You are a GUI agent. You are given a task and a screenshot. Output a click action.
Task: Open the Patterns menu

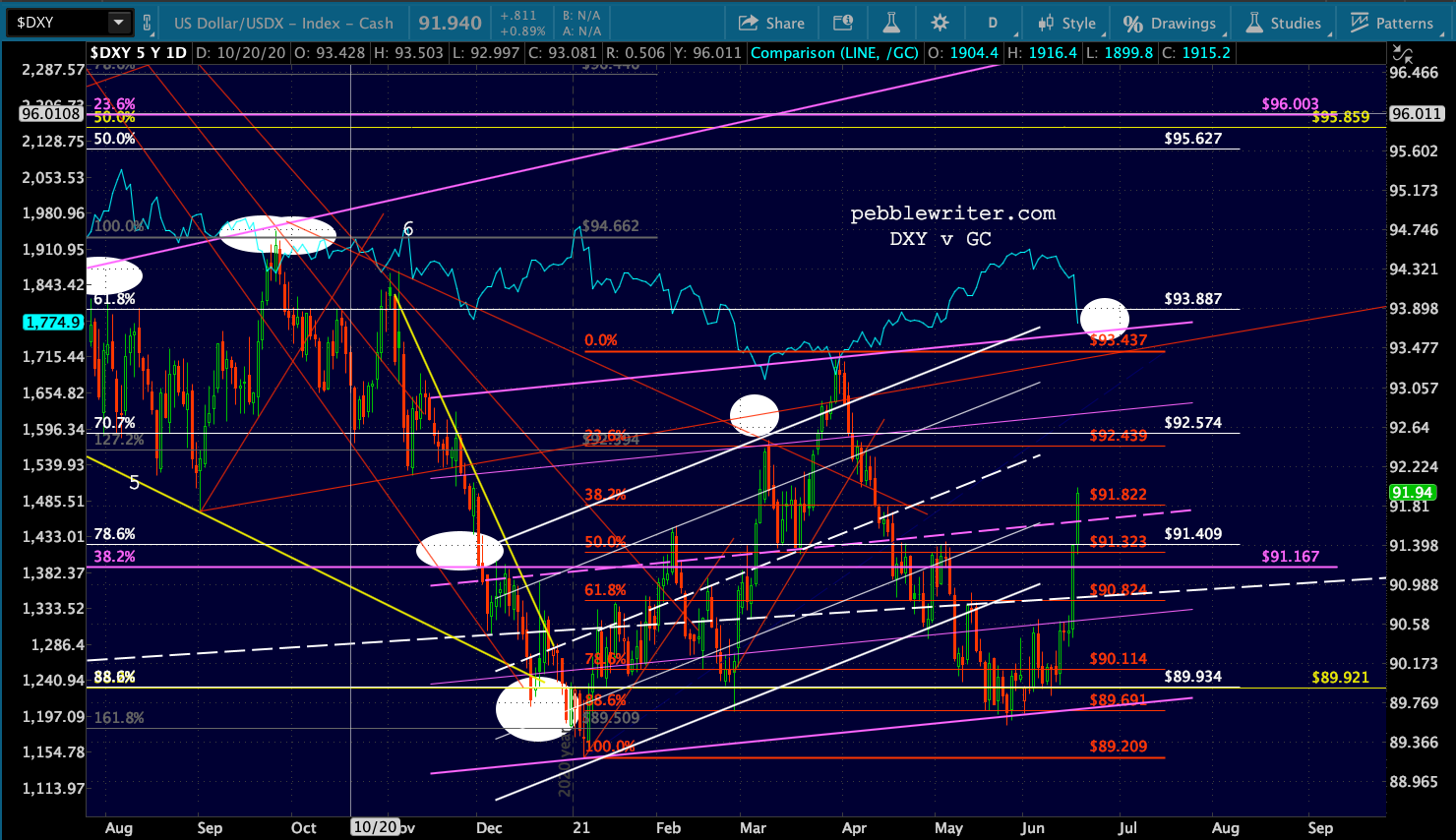[1392, 23]
